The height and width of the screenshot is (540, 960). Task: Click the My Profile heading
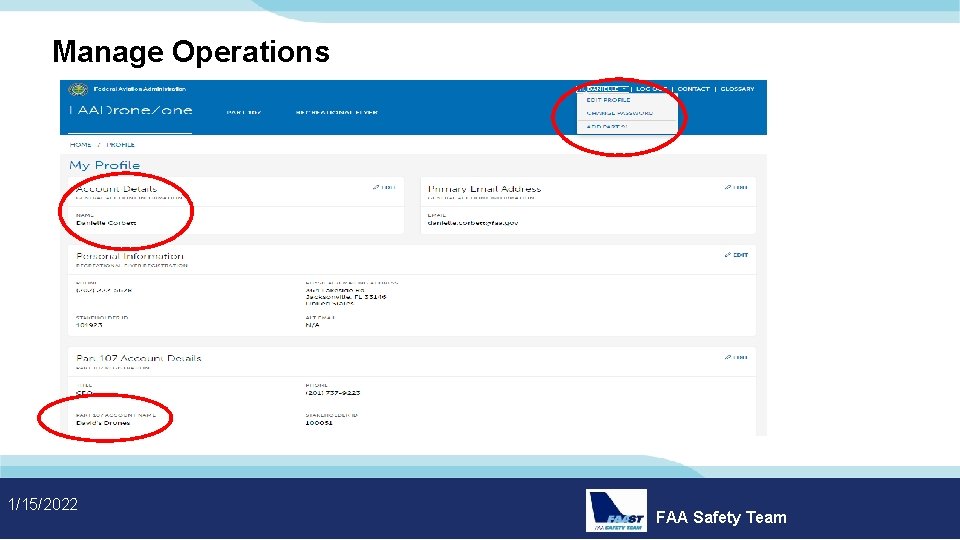(105, 165)
